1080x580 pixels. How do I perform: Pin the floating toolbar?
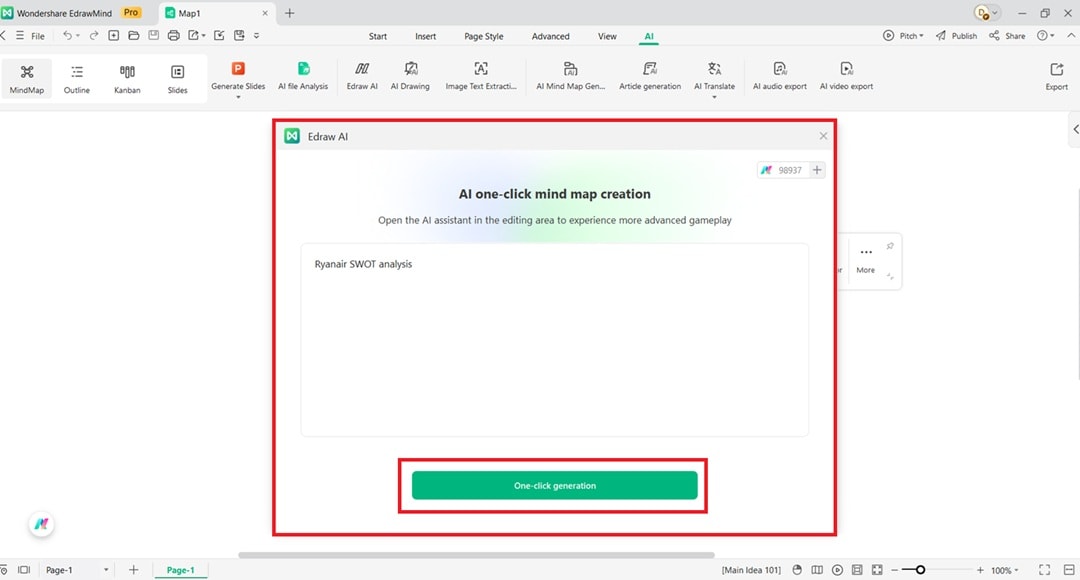[890, 246]
